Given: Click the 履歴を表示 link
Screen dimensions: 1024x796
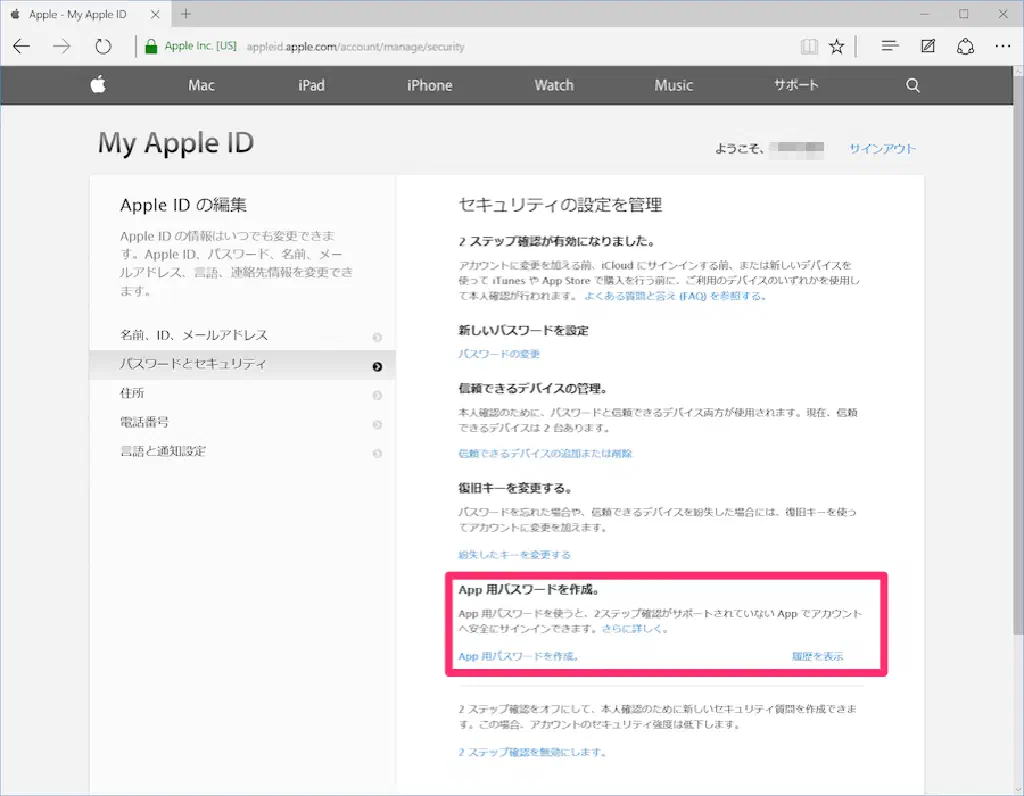Looking at the screenshot, I should (817, 657).
